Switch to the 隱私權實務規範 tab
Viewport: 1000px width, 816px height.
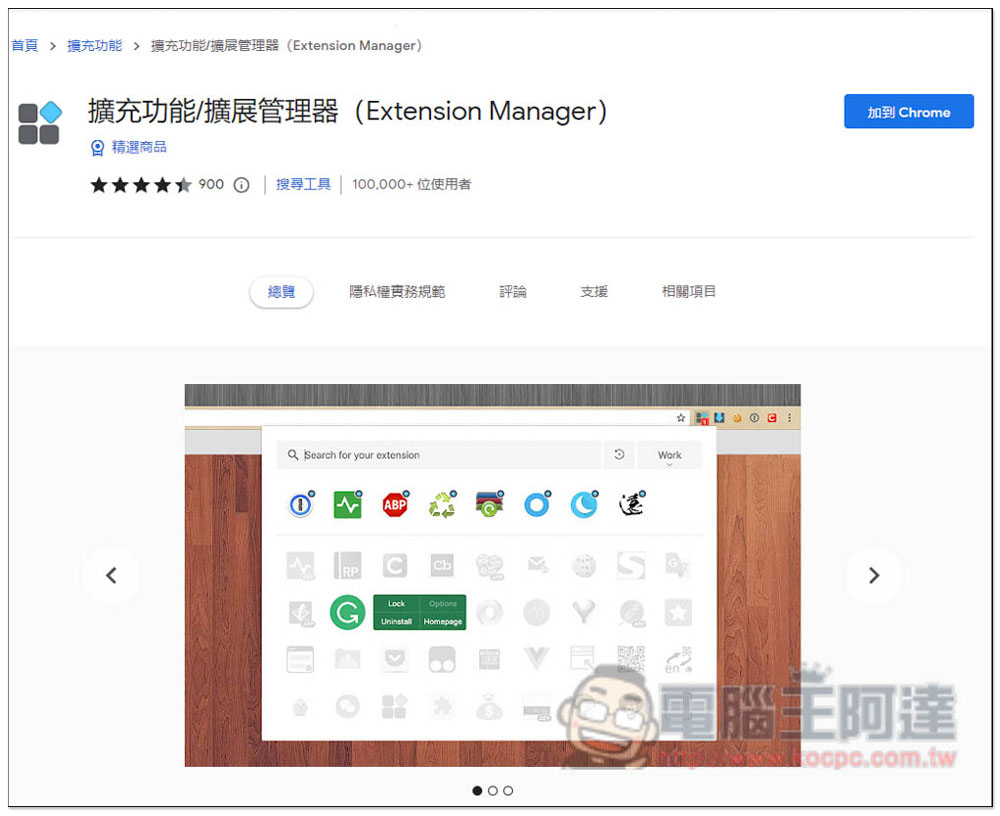(397, 292)
